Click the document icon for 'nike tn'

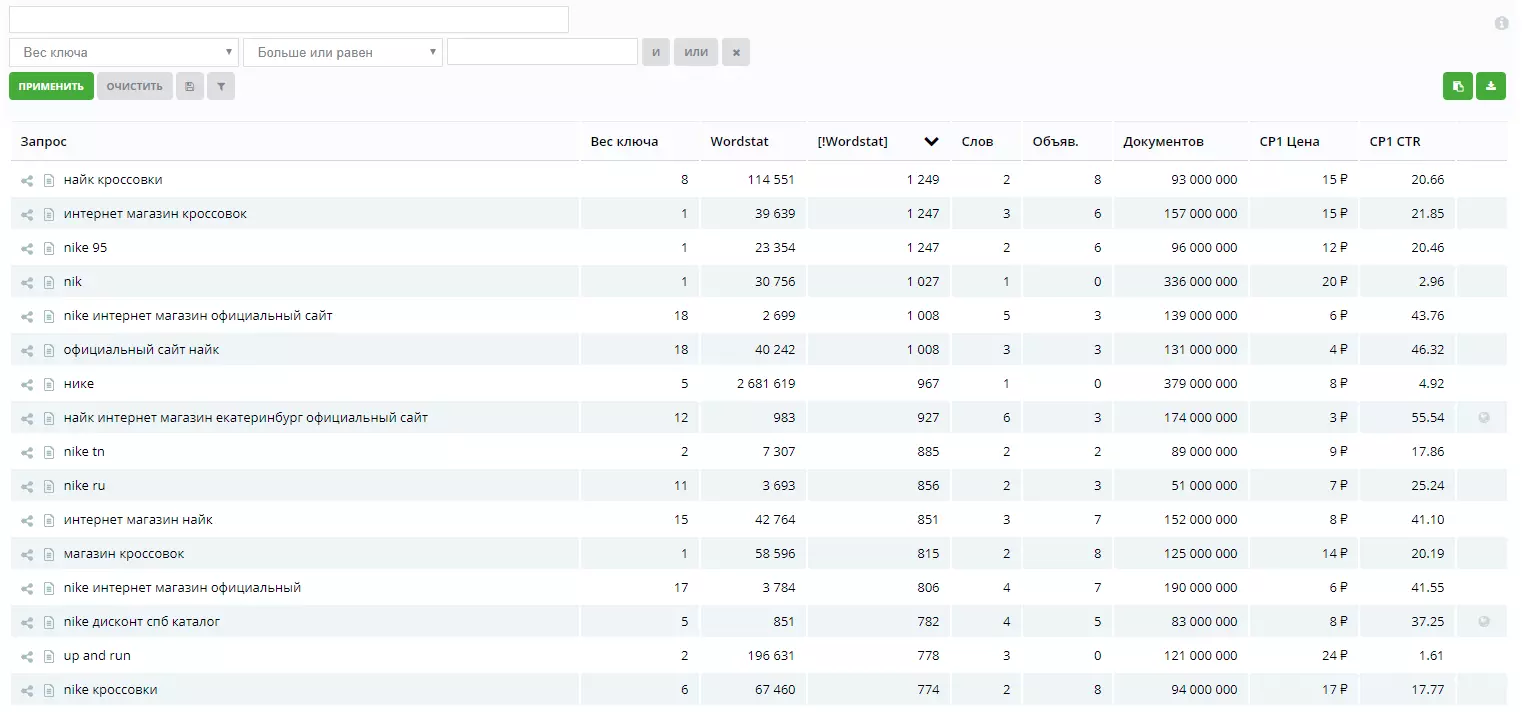pyautogui.click(x=48, y=452)
